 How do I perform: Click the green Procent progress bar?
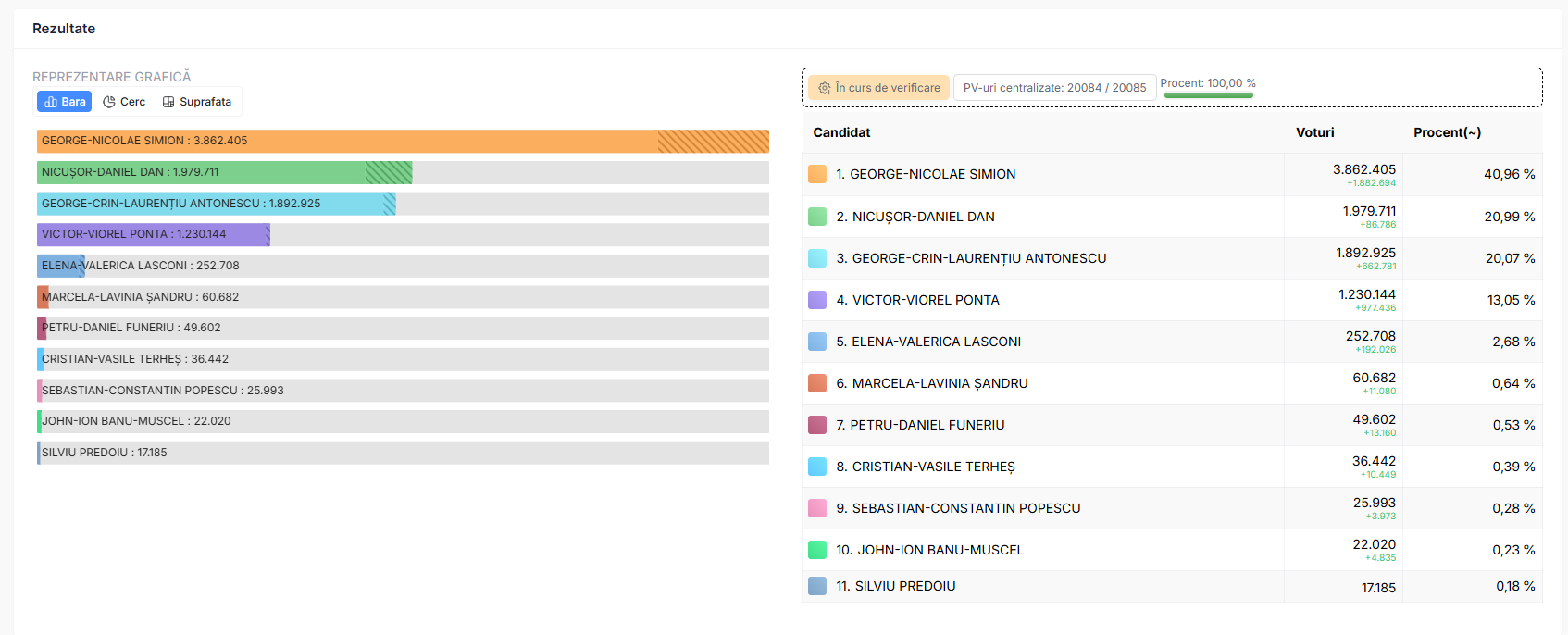[x=1208, y=95]
